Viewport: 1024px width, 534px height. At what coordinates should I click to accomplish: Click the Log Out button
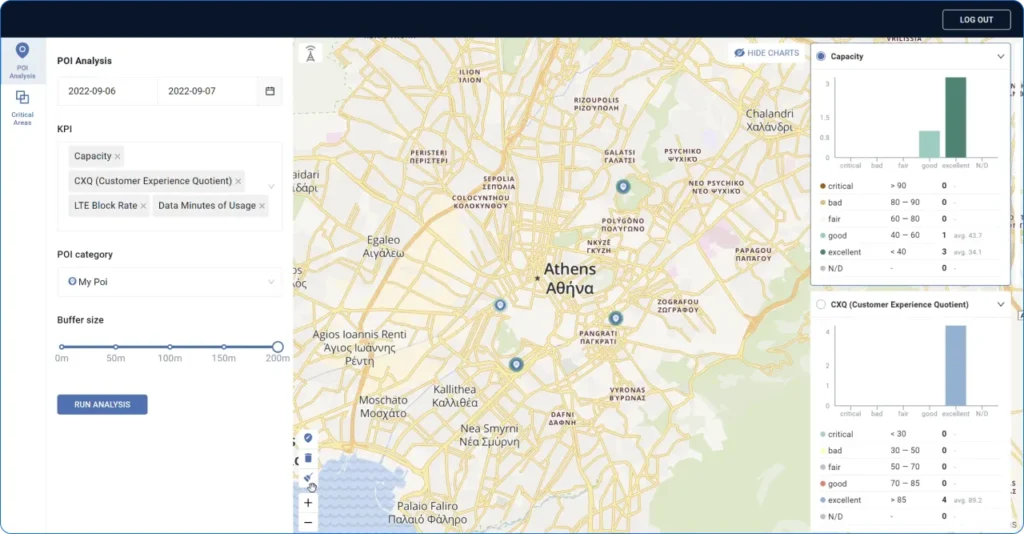tap(976, 20)
